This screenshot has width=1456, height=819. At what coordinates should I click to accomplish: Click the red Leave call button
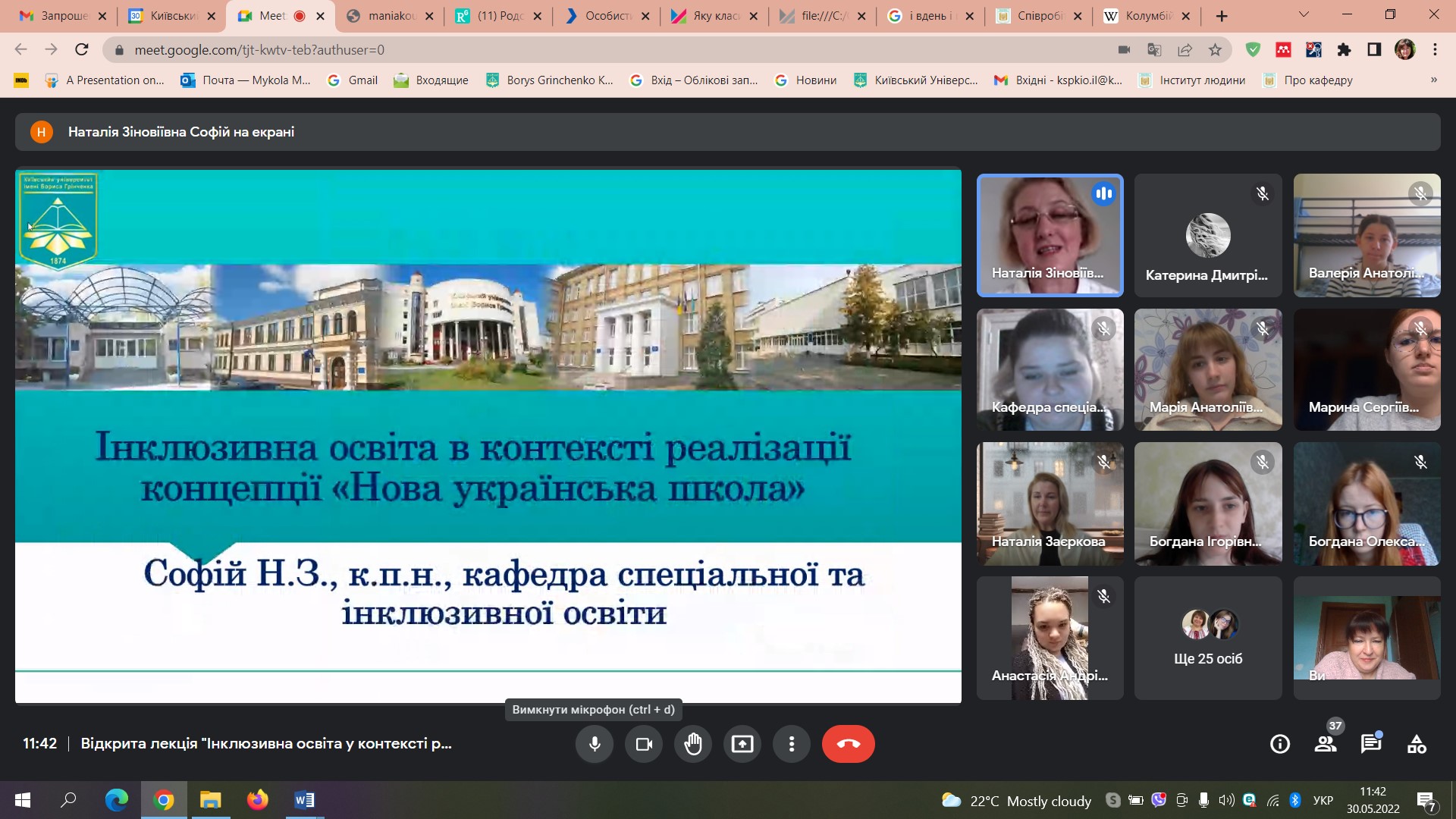(848, 744)
